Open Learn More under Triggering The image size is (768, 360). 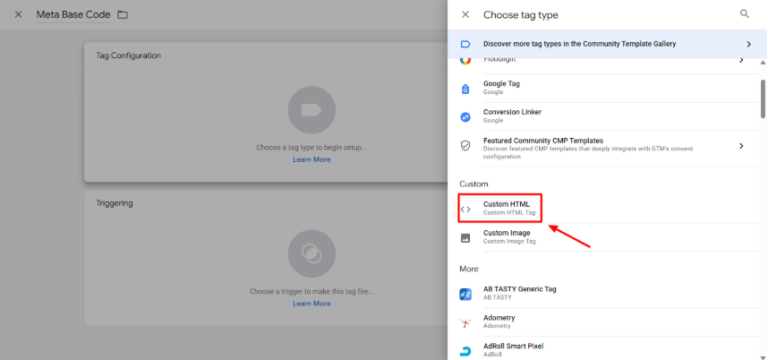[312, 304]
